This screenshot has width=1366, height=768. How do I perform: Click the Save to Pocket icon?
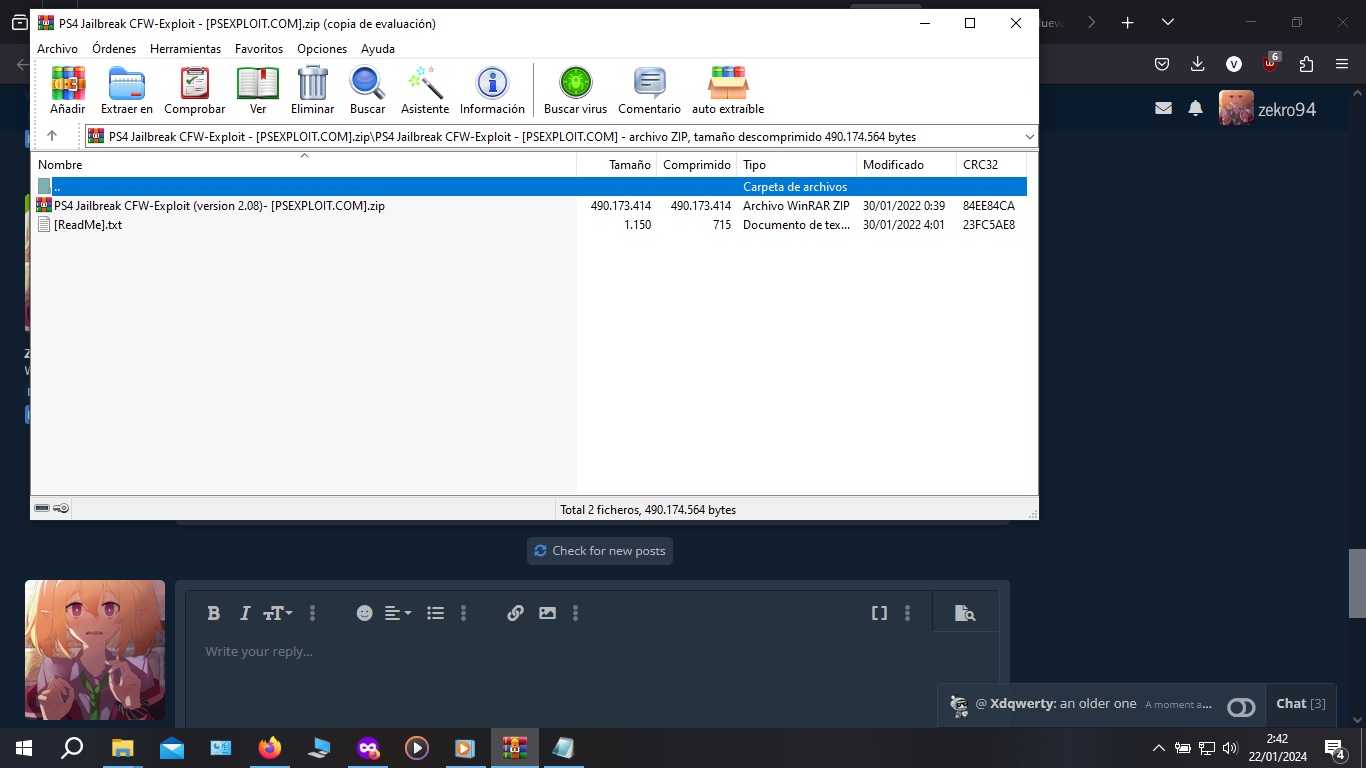(x=1162, y=64)
